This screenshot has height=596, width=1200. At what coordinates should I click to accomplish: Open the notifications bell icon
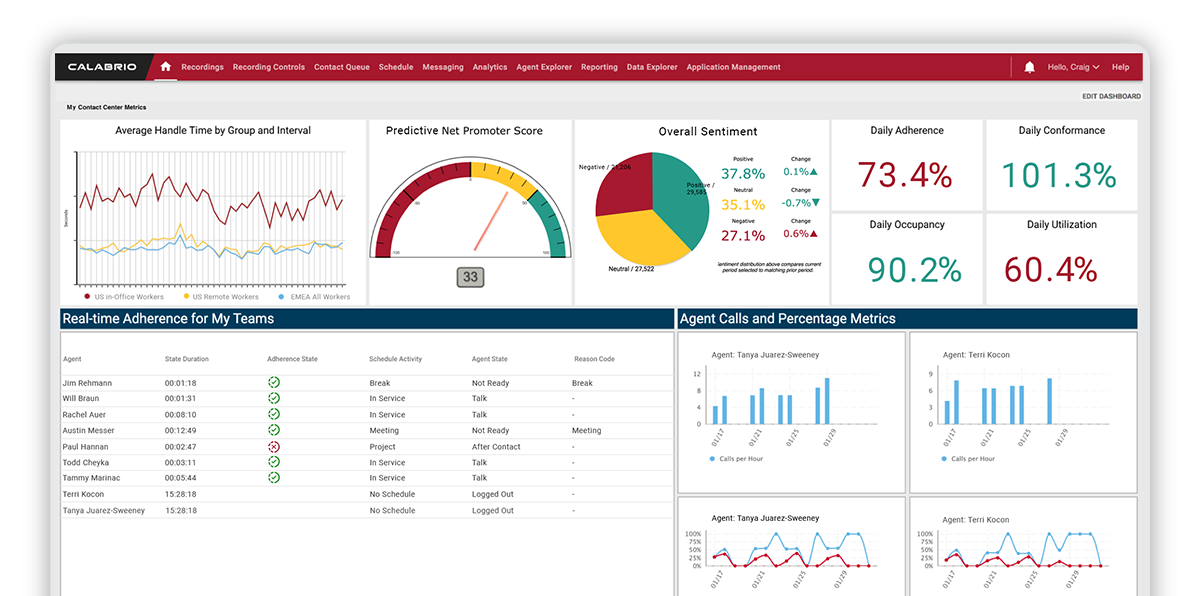click(1030, 67)
